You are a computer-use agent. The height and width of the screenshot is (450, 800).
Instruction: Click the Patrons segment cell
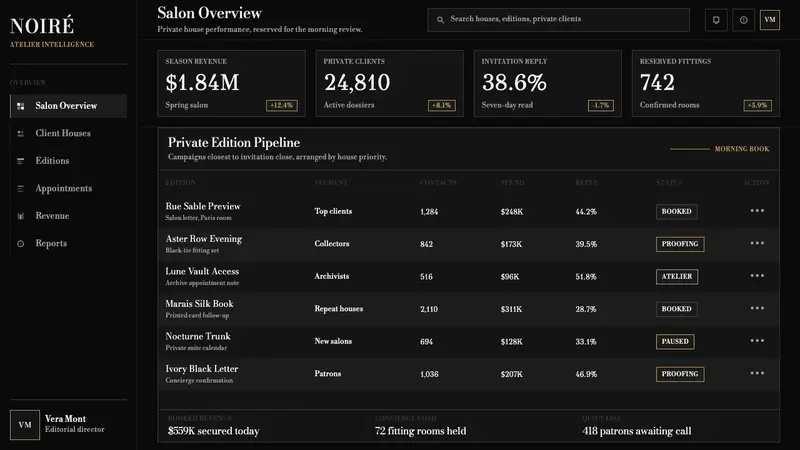[328, 374]
